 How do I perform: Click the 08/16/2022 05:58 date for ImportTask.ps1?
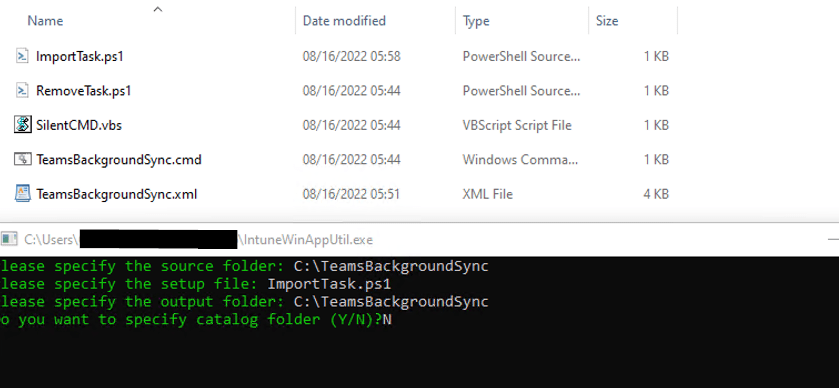[x=352, y=56]
